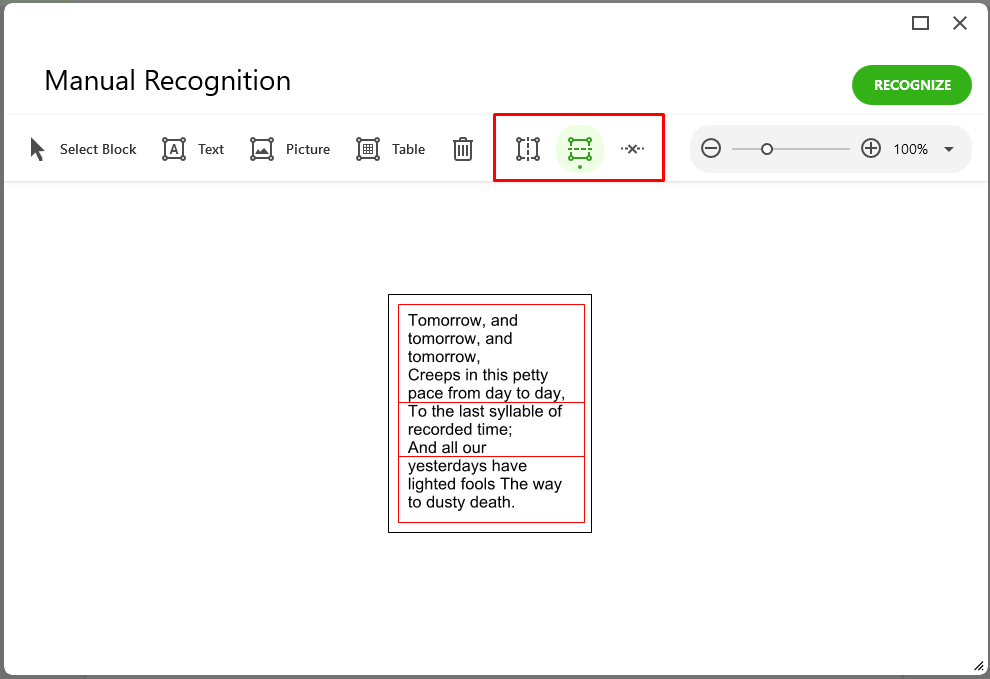This screenshot has width=990, height=679.
Task: Zoom out with the minus button
Action: [711, 149]
